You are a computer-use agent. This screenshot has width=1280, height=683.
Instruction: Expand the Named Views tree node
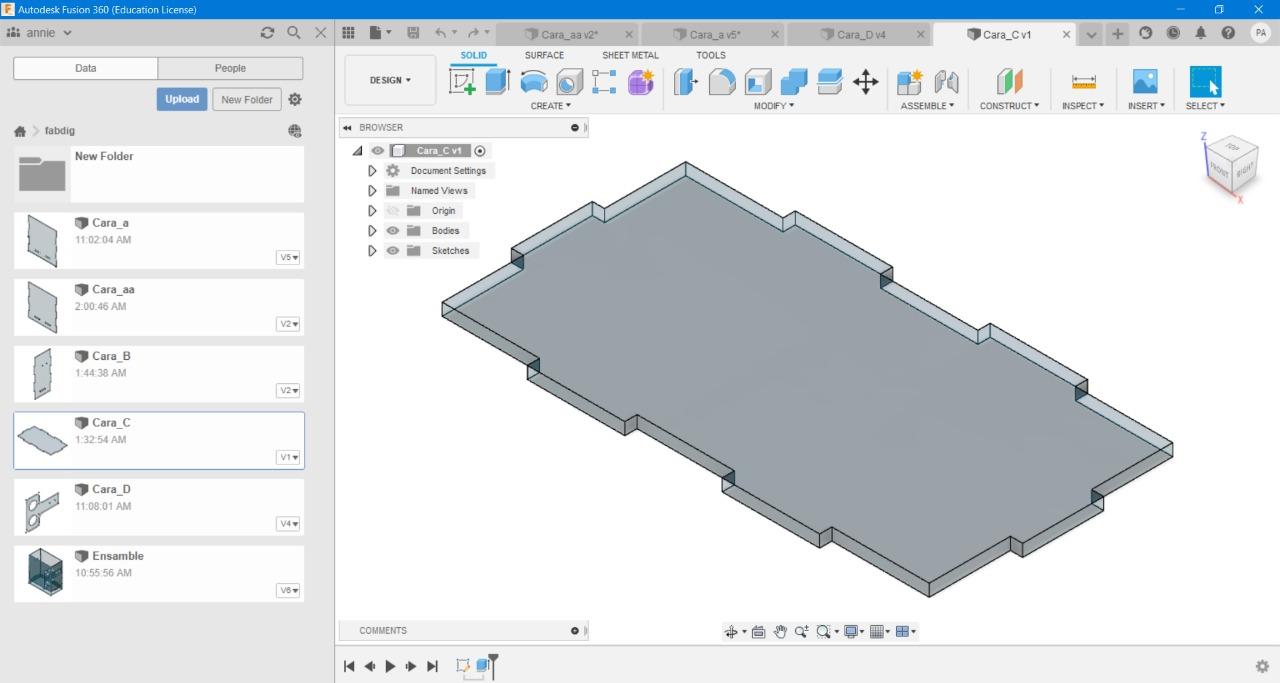click(372, 190)
